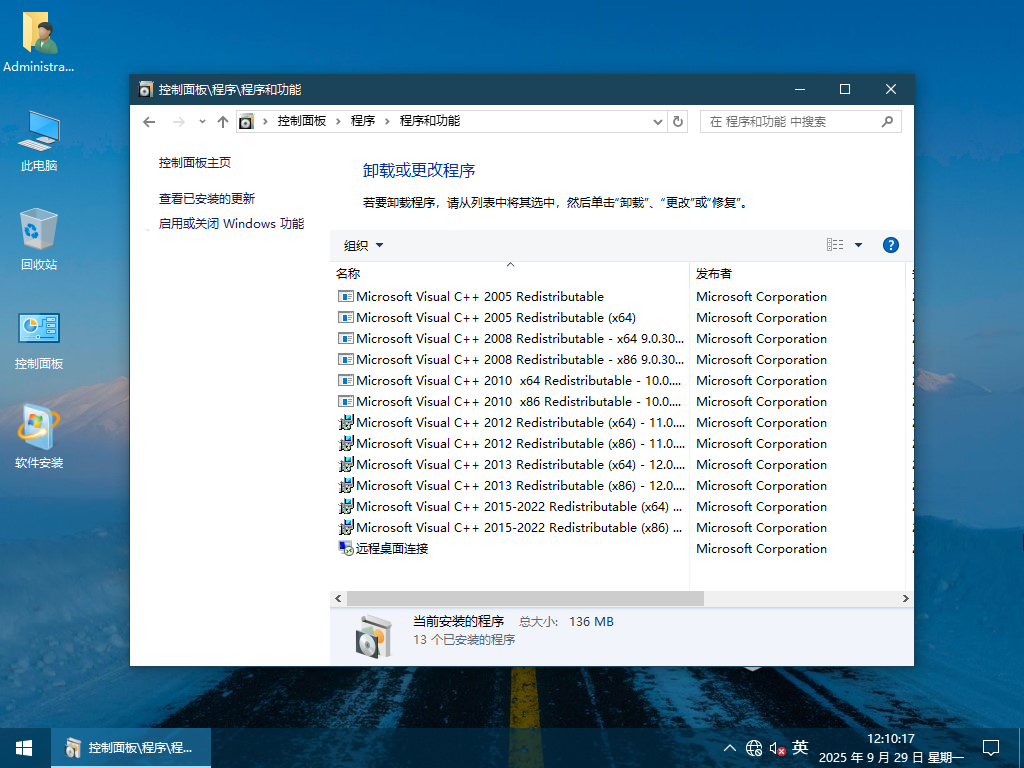
Task: Open Recycle Bin desktop icon
Action: click(39, 238)
